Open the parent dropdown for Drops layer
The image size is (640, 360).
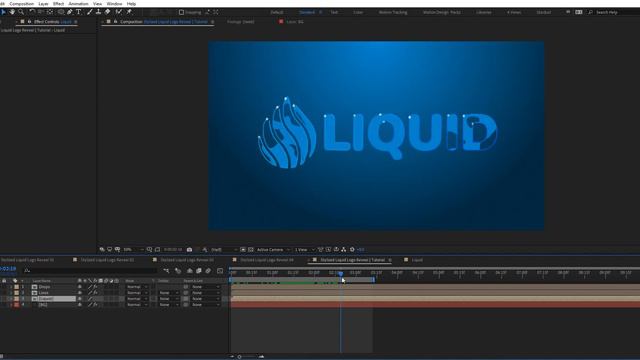205,287
